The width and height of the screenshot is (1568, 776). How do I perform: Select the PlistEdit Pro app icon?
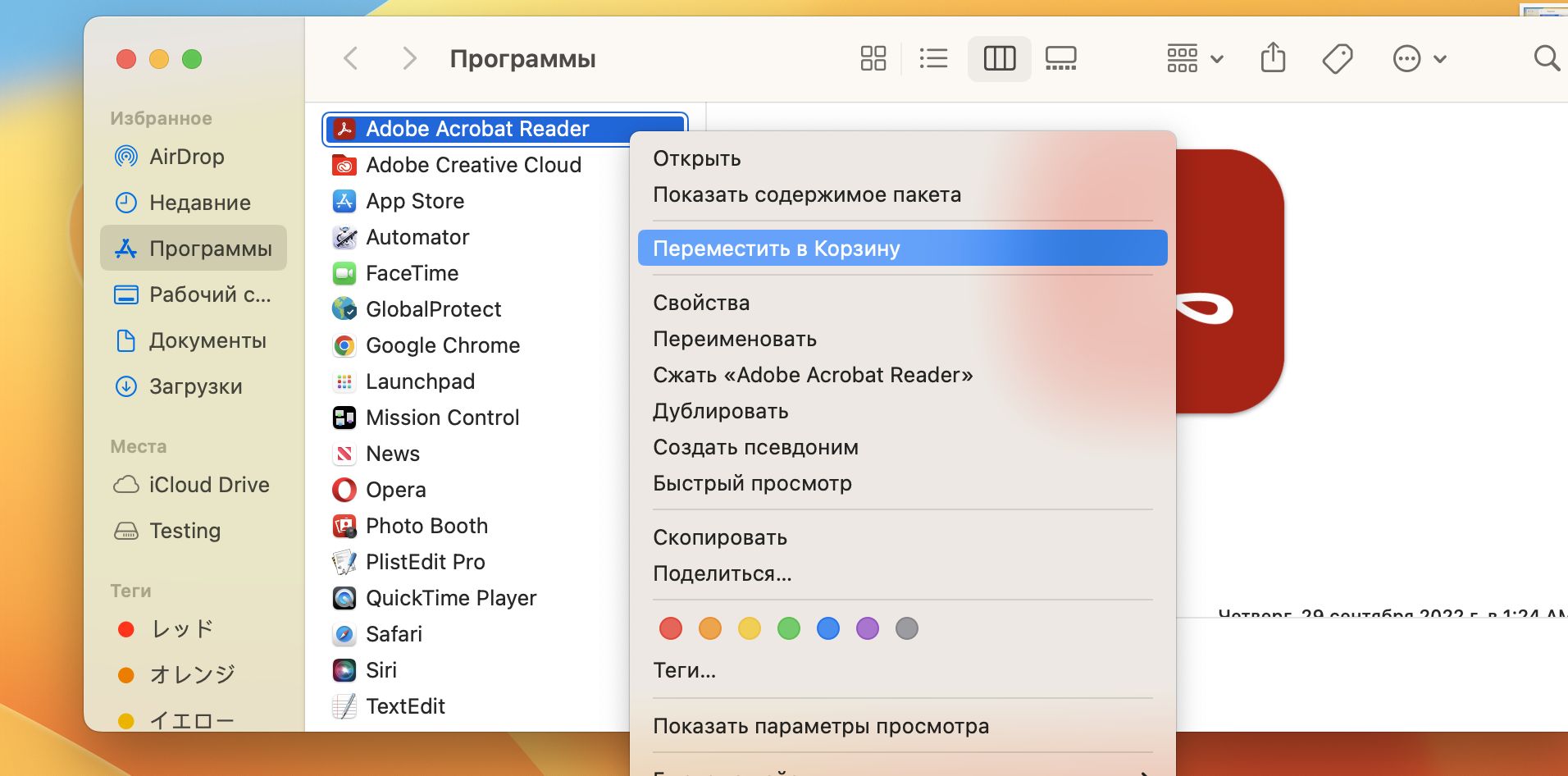pos(344,562)
